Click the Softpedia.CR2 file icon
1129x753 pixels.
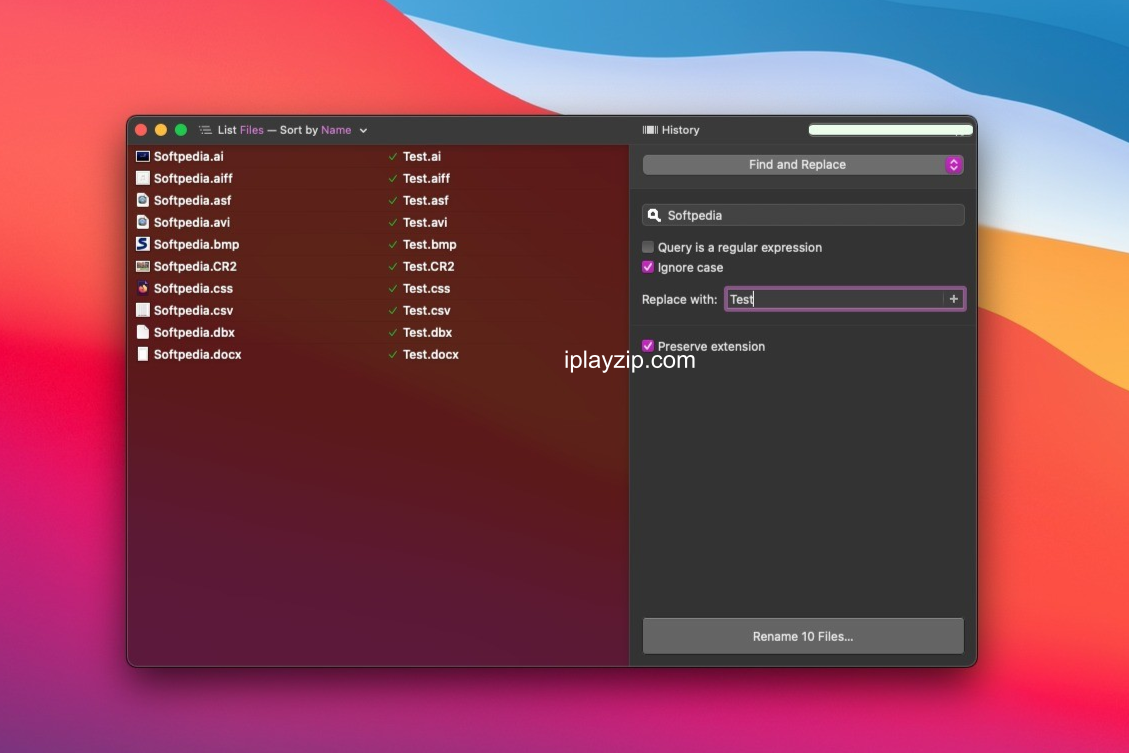143,266
